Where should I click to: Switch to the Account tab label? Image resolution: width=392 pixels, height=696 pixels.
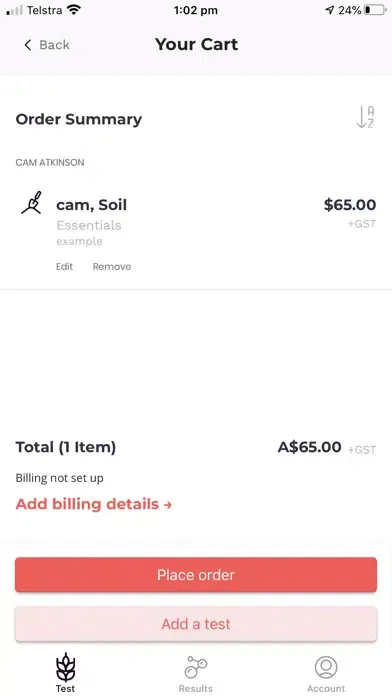(x=326, y=688)
